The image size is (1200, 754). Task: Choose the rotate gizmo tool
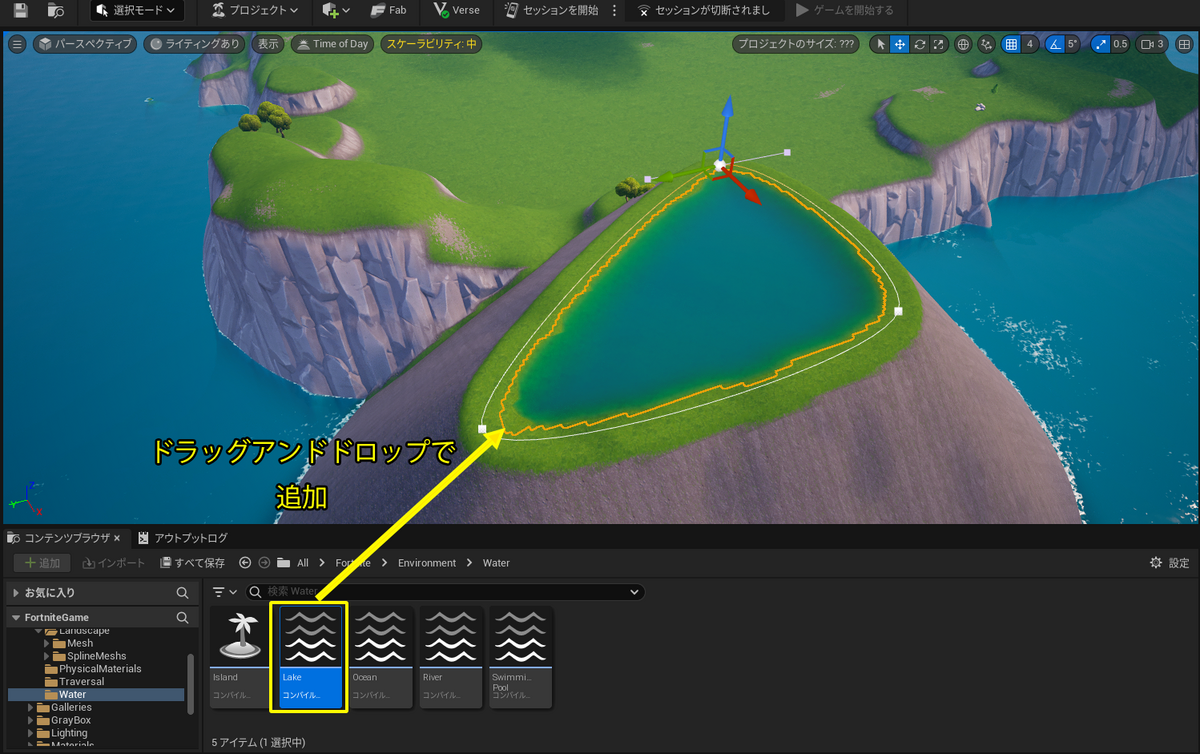919,44
